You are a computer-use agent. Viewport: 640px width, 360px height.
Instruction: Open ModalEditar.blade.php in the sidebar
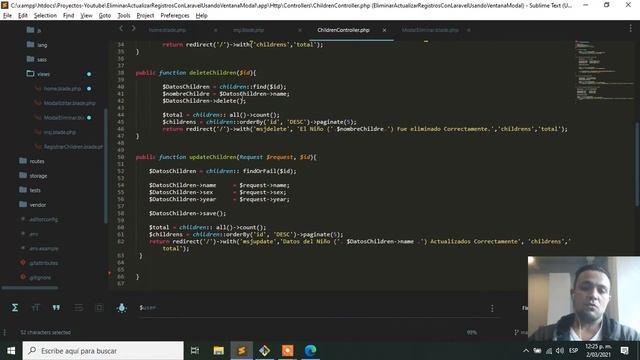coord(65,103)
